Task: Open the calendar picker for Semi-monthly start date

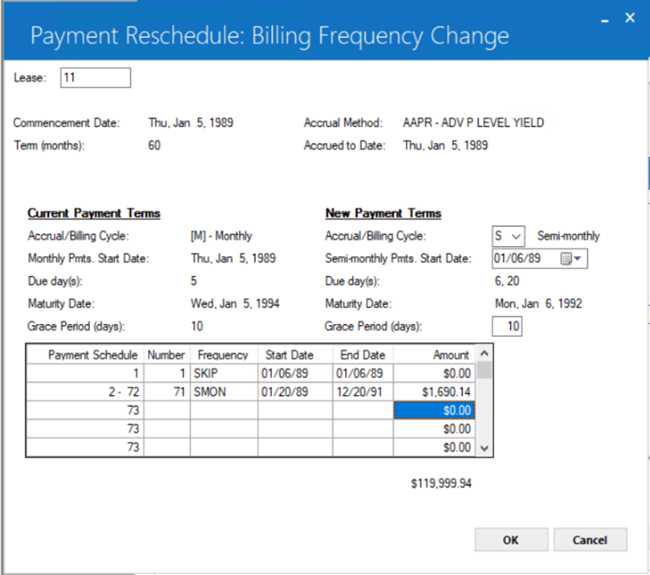Action: point(571,259)
